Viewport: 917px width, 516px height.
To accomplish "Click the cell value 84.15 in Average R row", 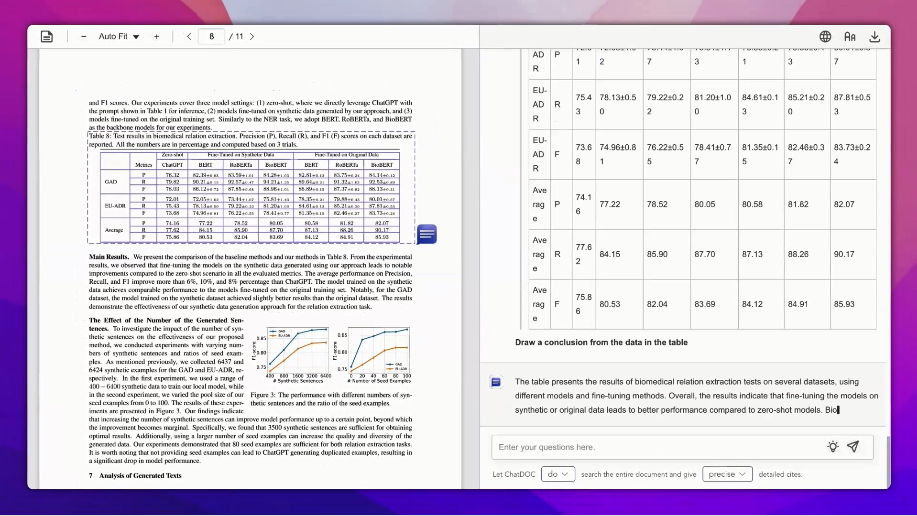I will click(610, 254).
